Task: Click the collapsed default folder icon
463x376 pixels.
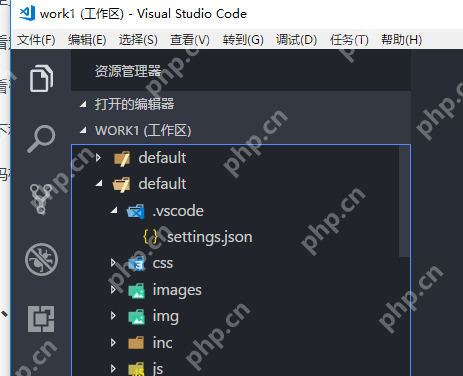Action: pos(122,158)
